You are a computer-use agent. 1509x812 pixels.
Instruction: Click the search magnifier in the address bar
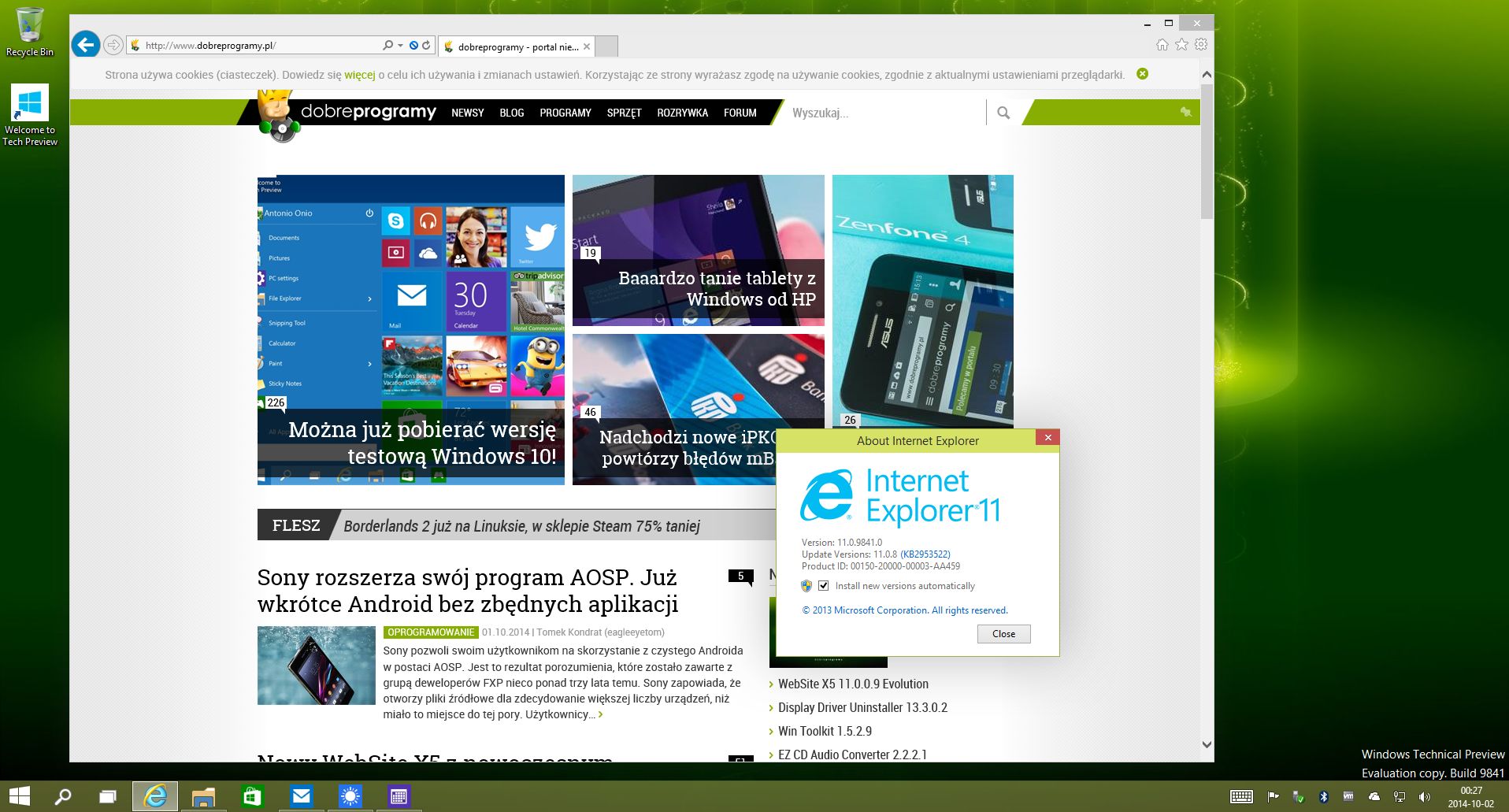[x=387, y=46]
